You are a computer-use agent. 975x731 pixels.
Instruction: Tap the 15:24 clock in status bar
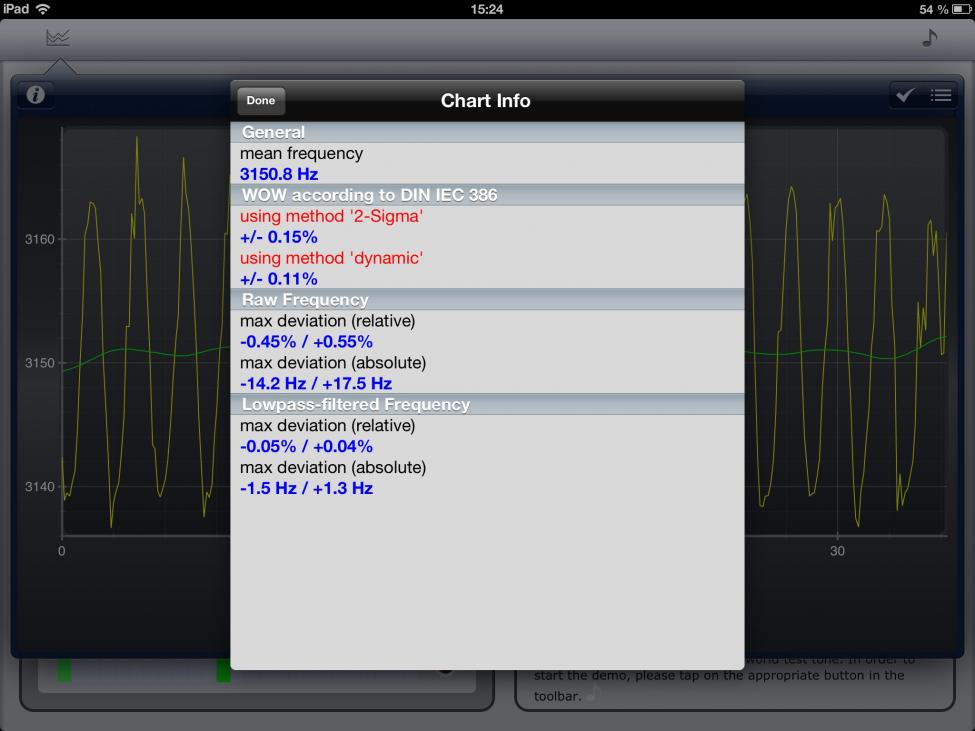pos(487,9)
